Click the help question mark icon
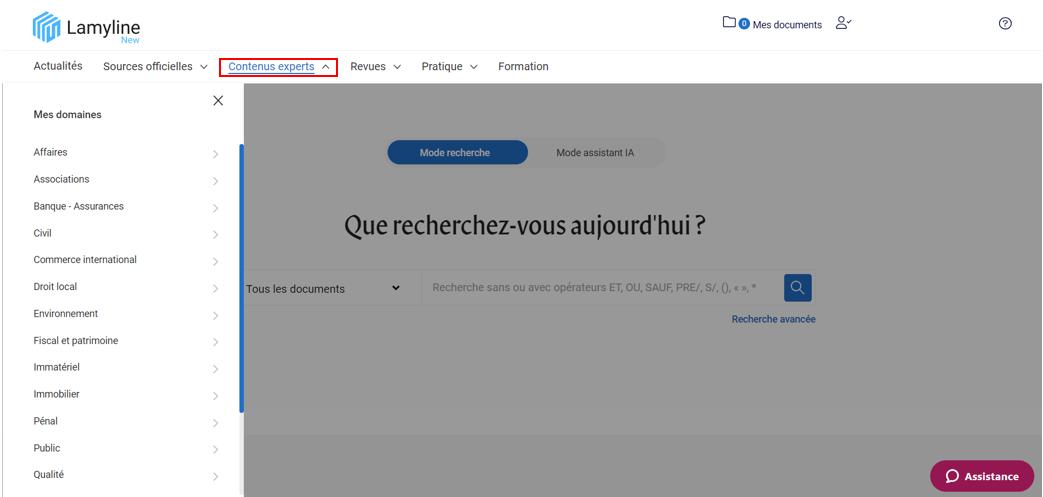 click(1005, 24)
